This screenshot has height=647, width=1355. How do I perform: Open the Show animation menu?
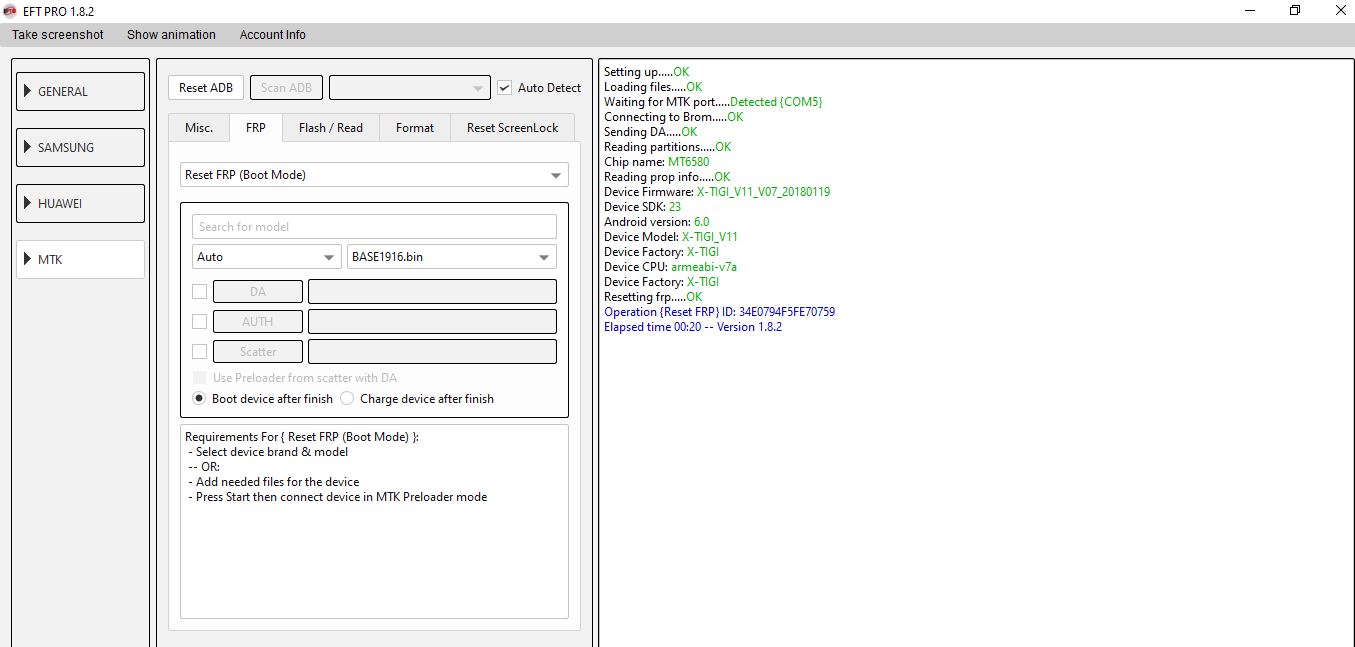click(171, 35)
